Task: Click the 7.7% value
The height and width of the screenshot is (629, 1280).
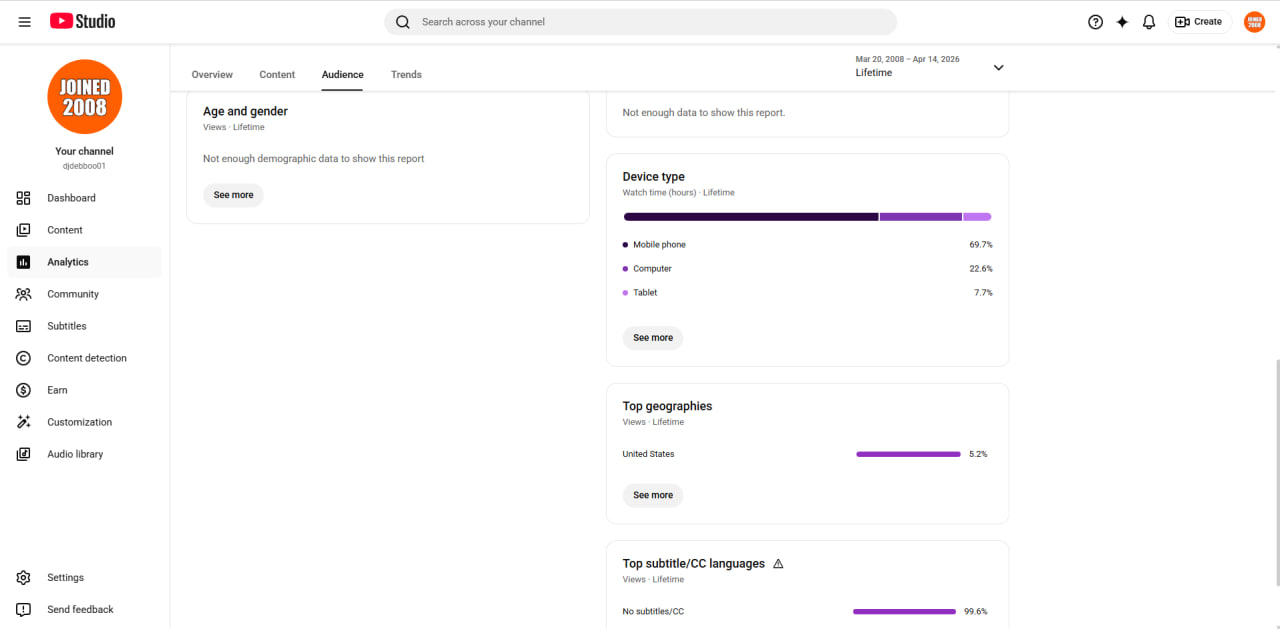Action: [x=983, y=293]
